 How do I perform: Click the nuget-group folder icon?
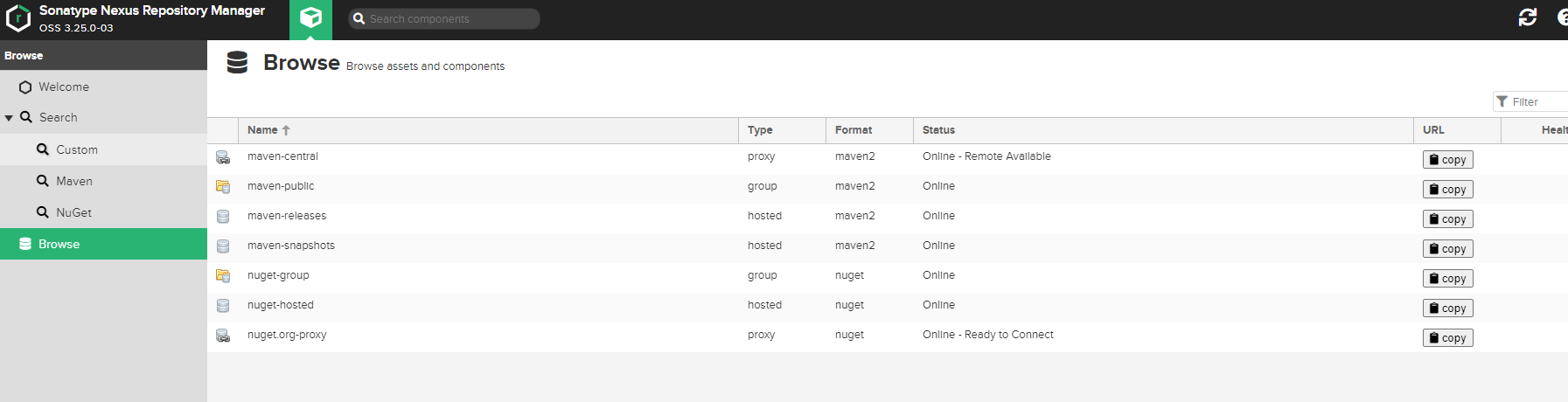coord(223,276)
